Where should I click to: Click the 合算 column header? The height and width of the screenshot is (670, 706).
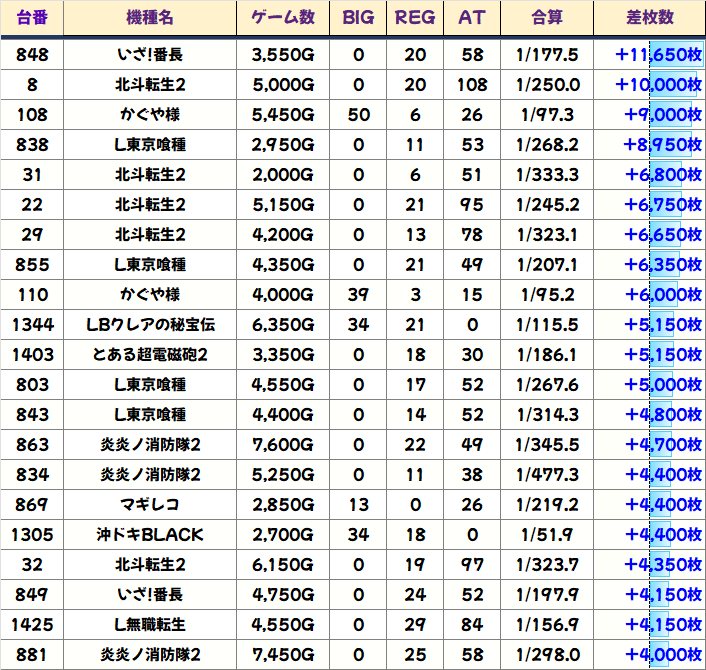coord(547,18)
